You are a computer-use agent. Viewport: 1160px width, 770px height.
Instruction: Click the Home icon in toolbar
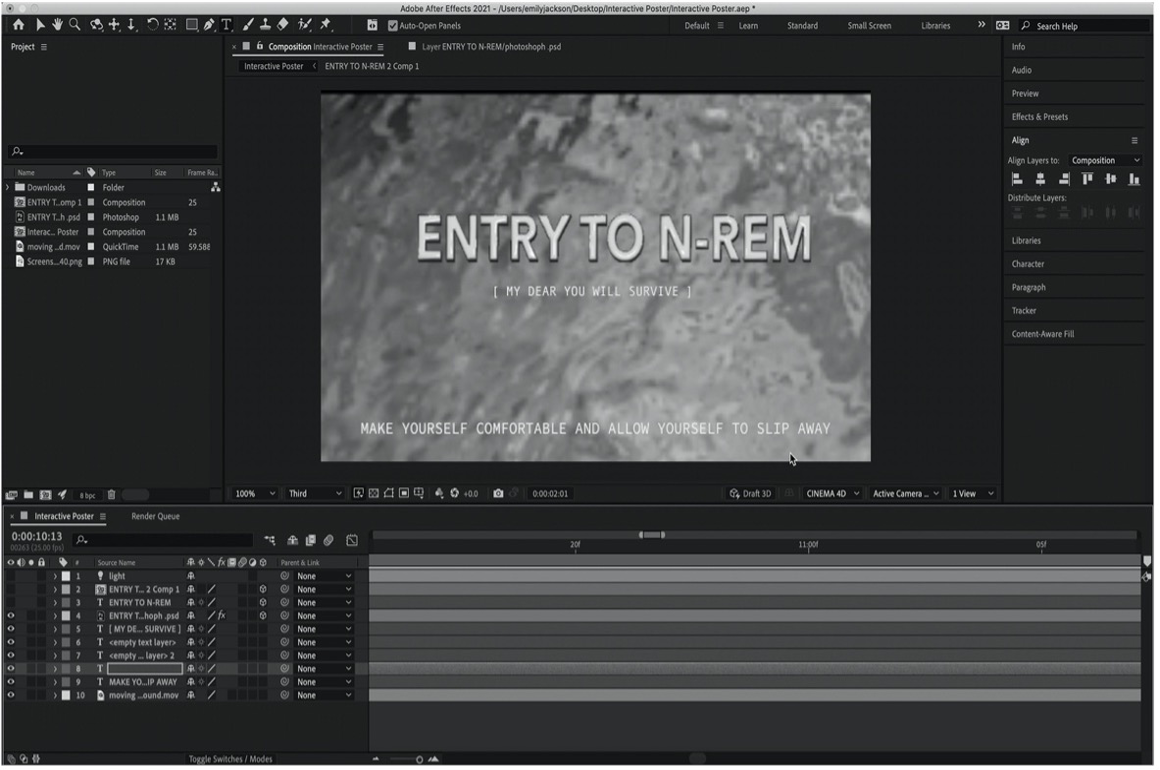coord(18,25)
